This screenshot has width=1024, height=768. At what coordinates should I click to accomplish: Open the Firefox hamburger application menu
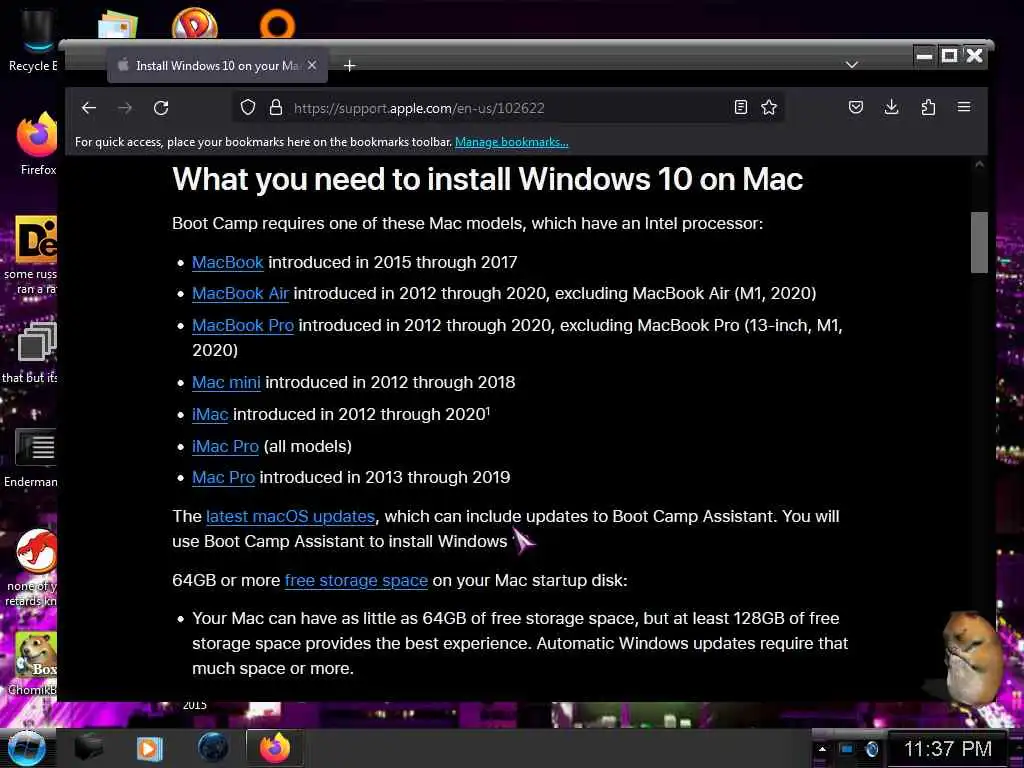(x=964, y=106)
